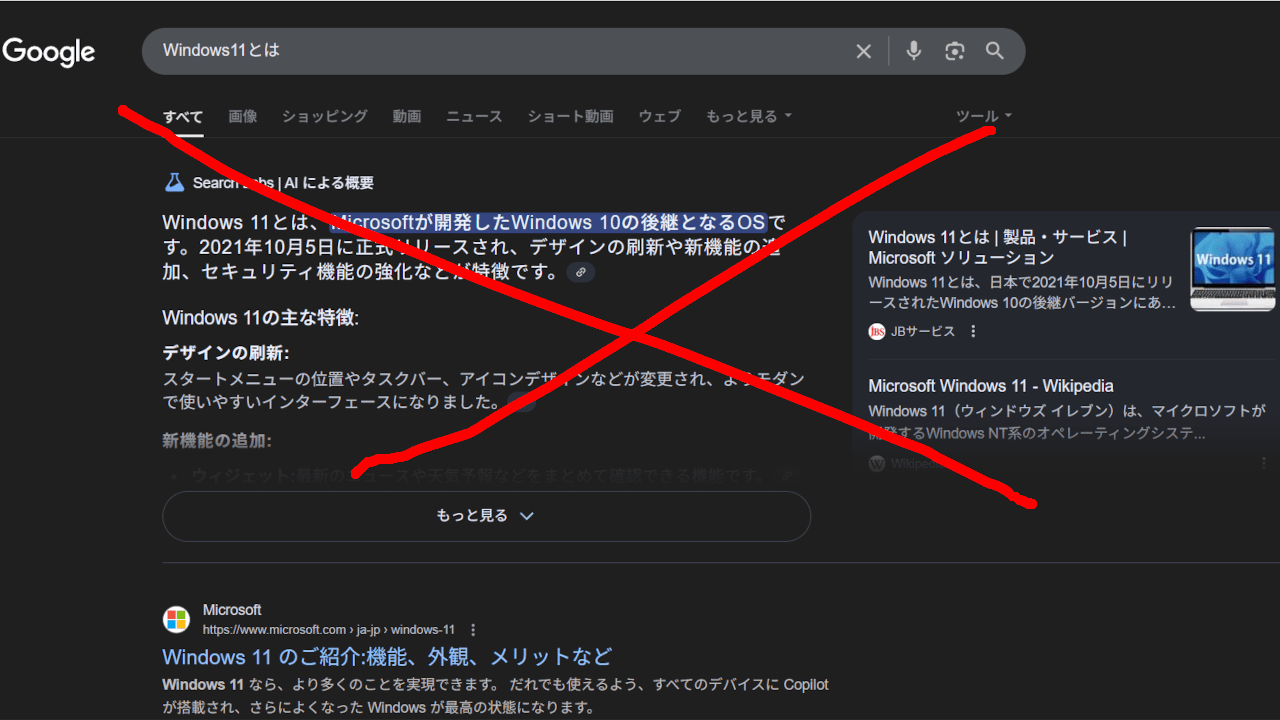The image size is (1280, 720).
Task: Open the ニュース tab
Action: (474, 116)
